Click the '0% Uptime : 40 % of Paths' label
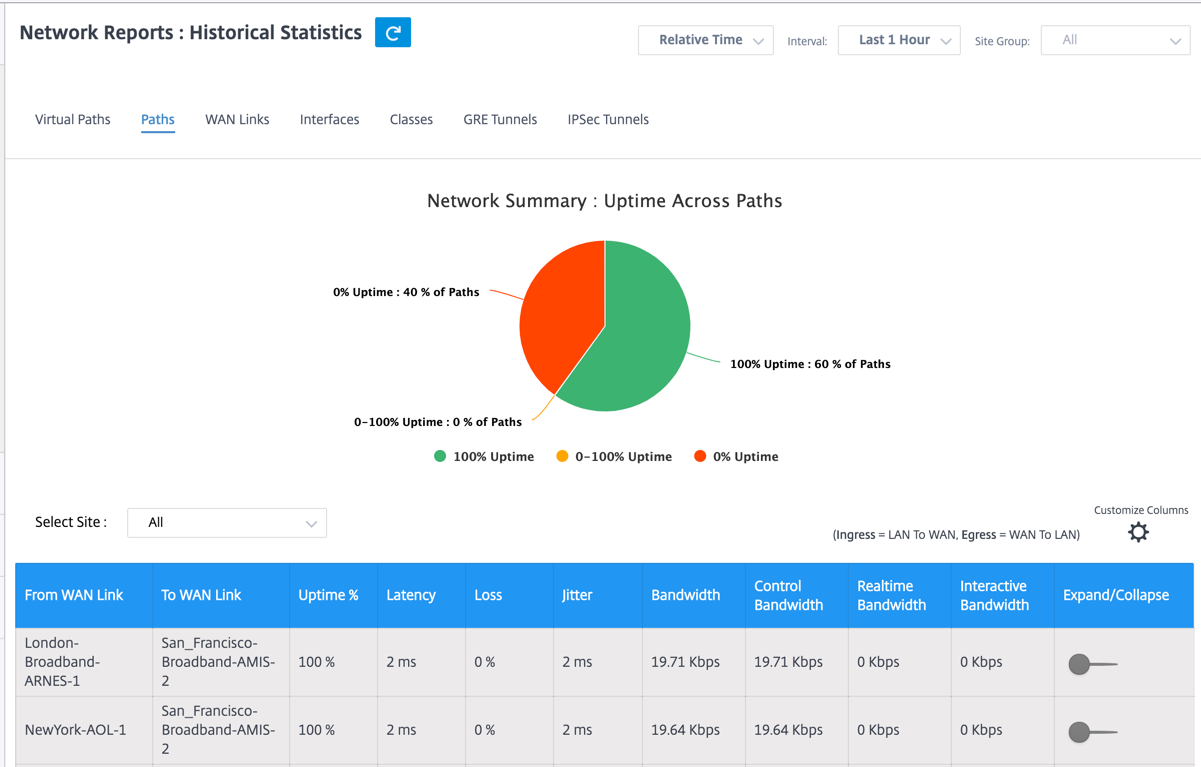 (x=406, y=292)
